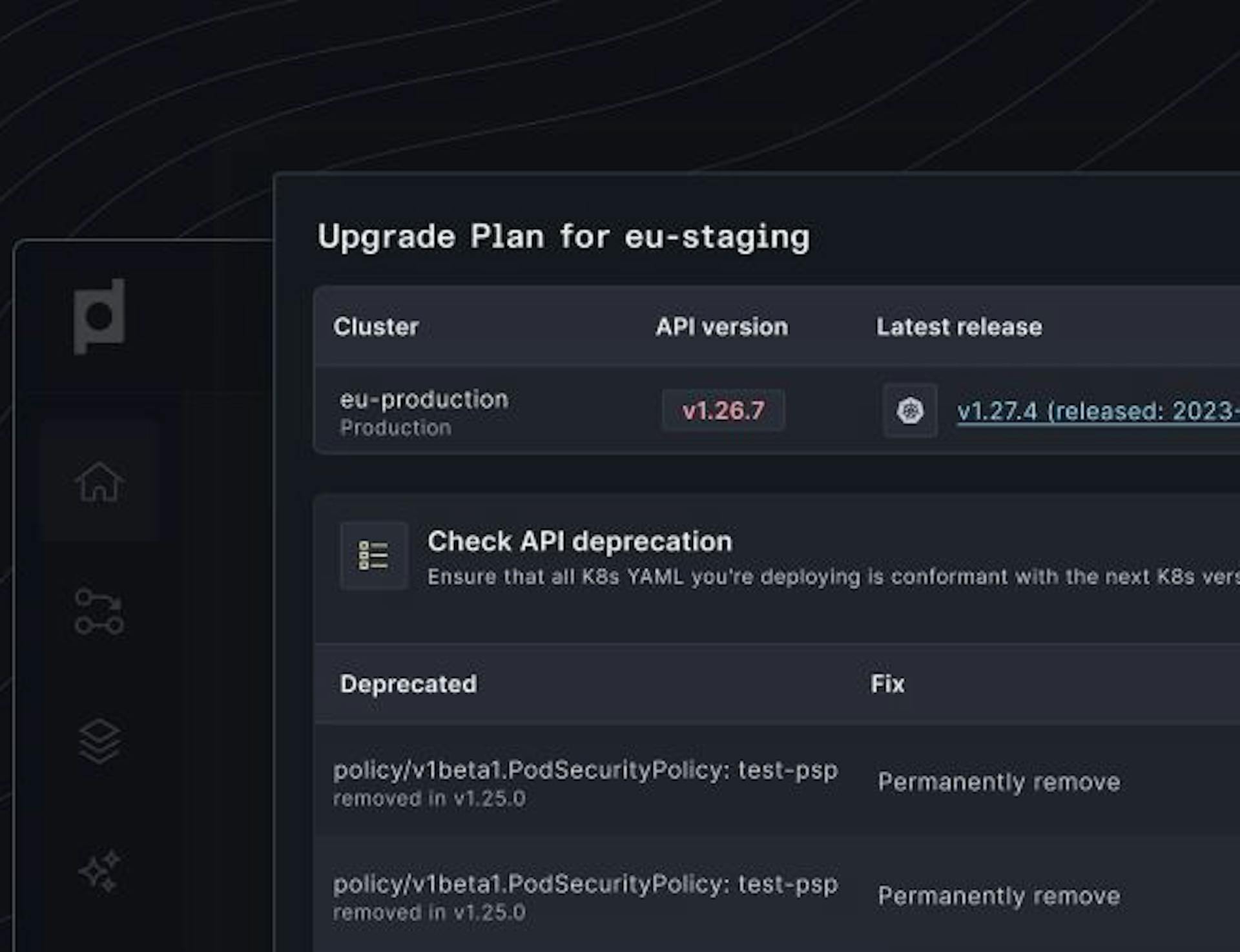Open the stacks/layers sidebar icon
The image size is (1240, 952).
[x=99, y=741]
